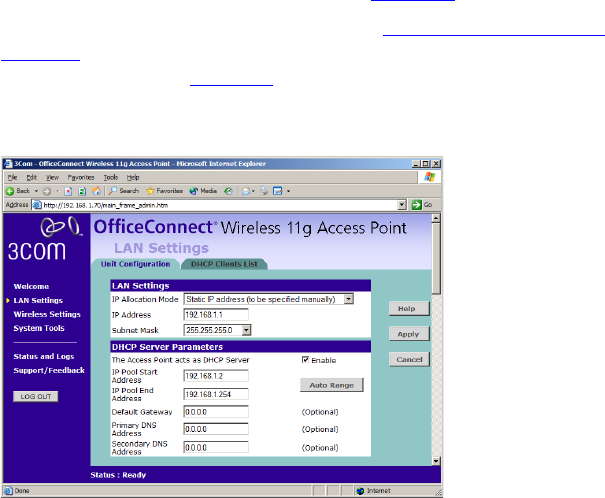The image size is (605, 498).
Task: Open Status and Logs in the sidebar
Action: point(44,356)
